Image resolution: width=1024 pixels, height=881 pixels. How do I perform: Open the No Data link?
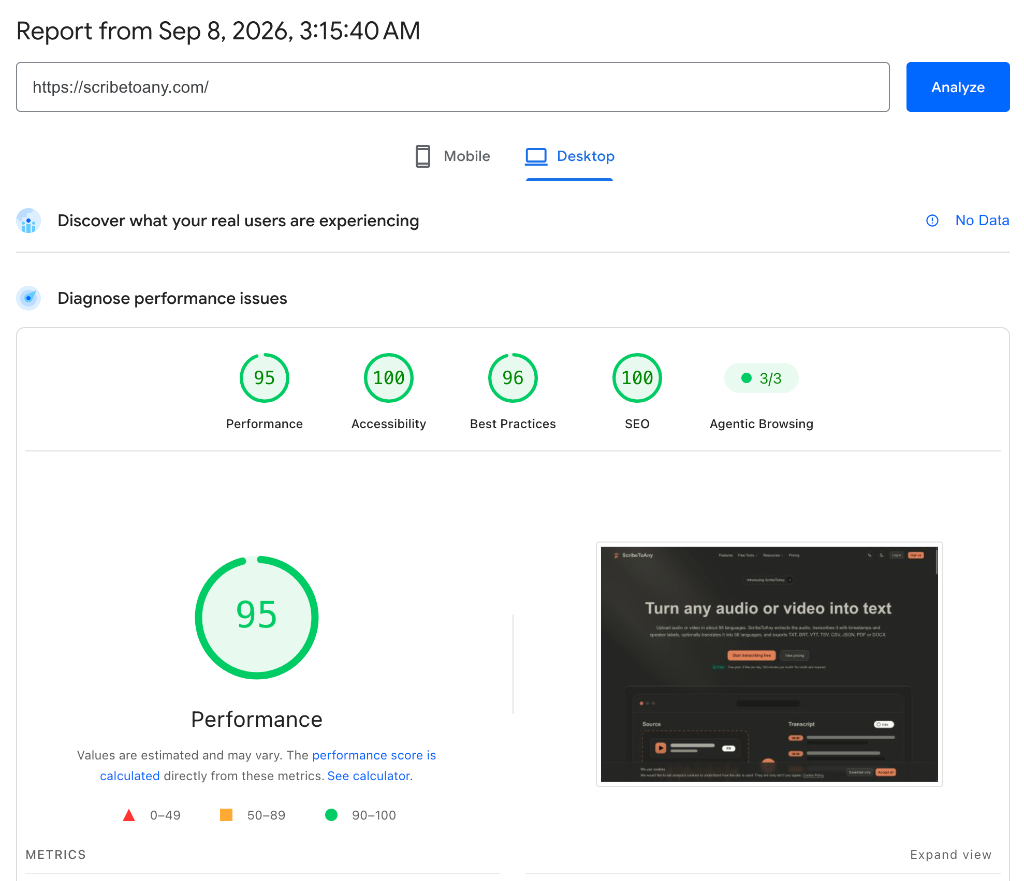(x=982, y=221)
